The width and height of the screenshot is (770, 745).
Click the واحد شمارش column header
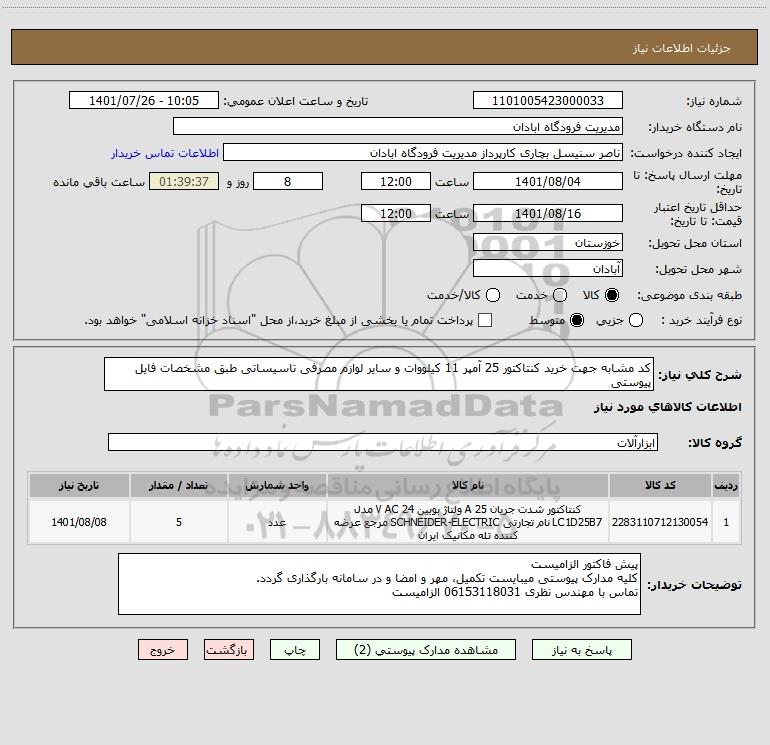point(277,485)
